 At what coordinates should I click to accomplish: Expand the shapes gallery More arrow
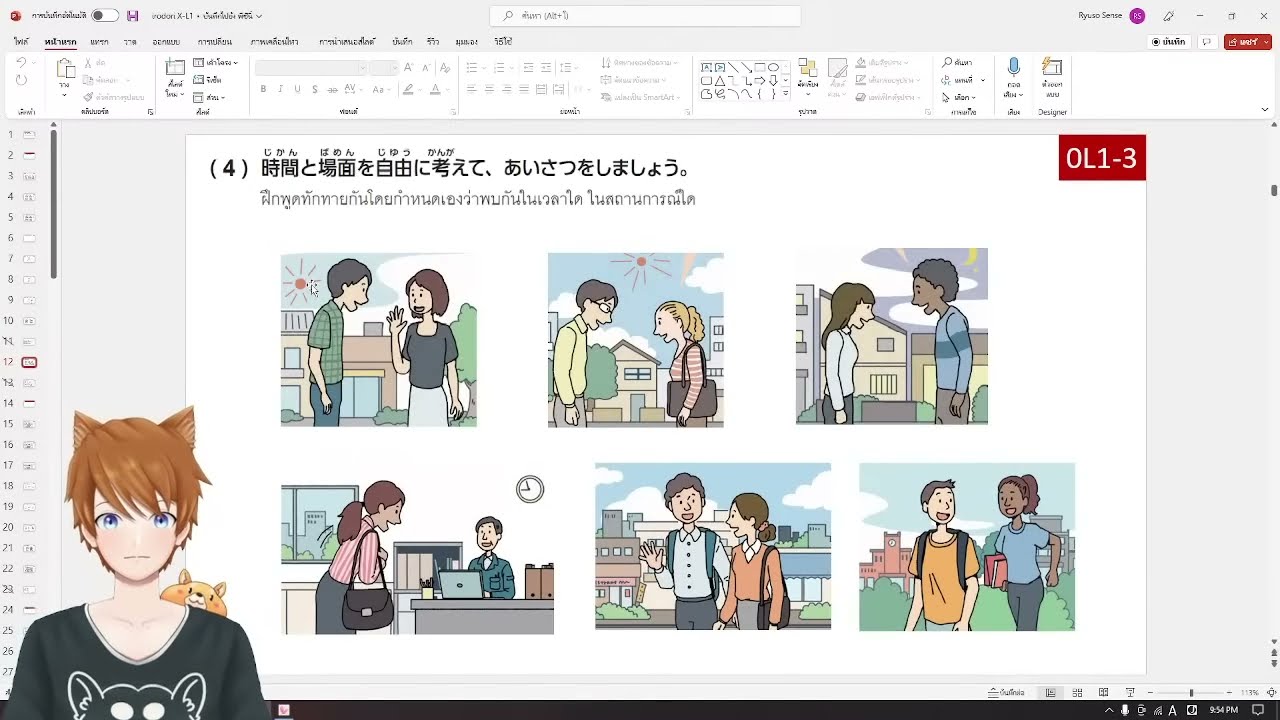pyautogui.click(x=786, y=95)
